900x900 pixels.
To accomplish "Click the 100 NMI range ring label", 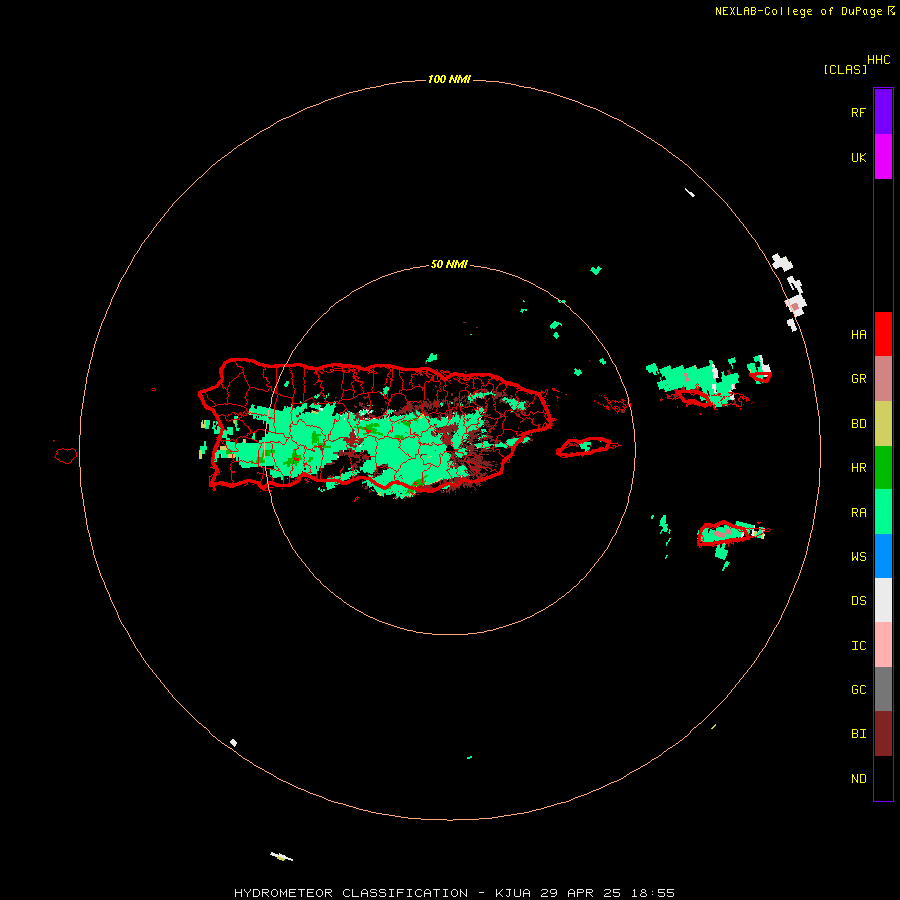I will pos(449,79).
